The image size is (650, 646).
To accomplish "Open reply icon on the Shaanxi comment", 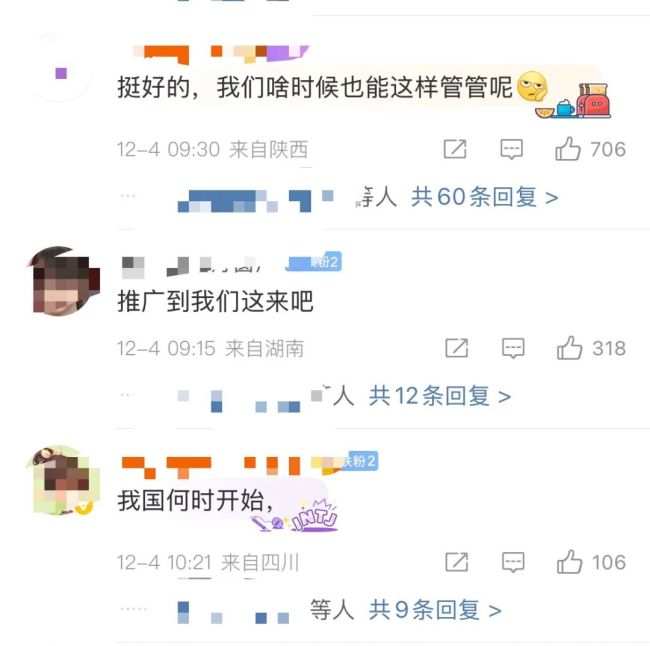I will coord(511,149).
